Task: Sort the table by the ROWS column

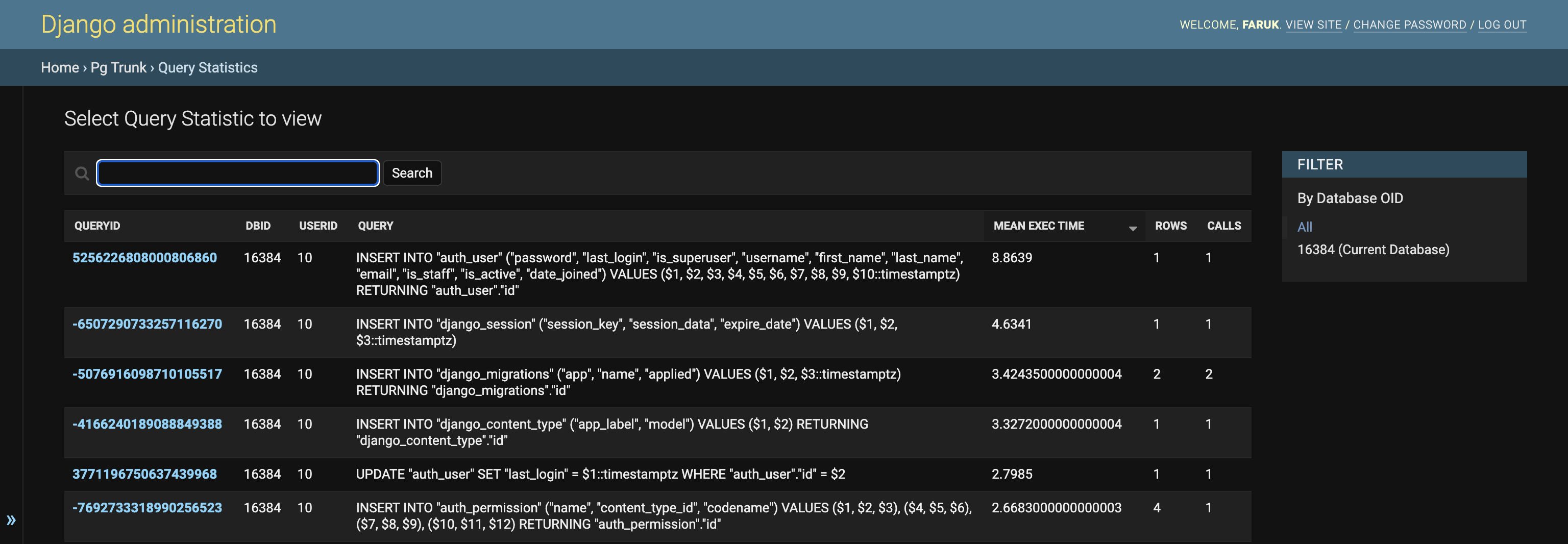Action: pyautogui.click(x=1170, y=226)
